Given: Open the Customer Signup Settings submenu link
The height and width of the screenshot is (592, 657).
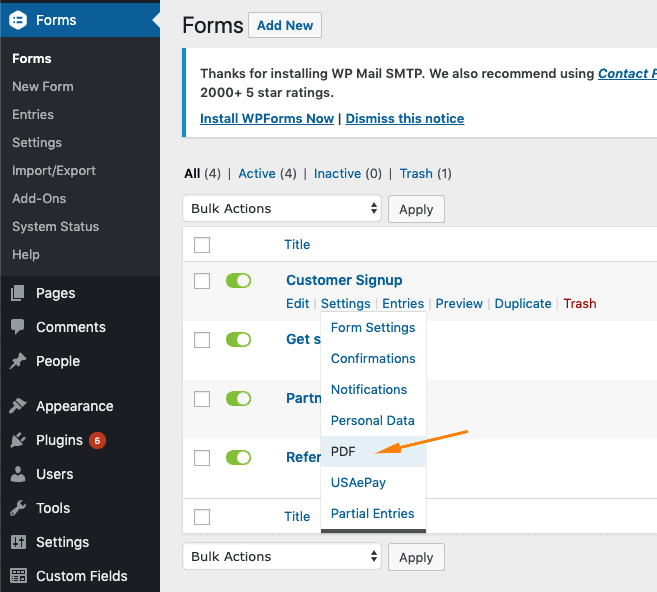Looking at the screenshot, I should (346, 303).
